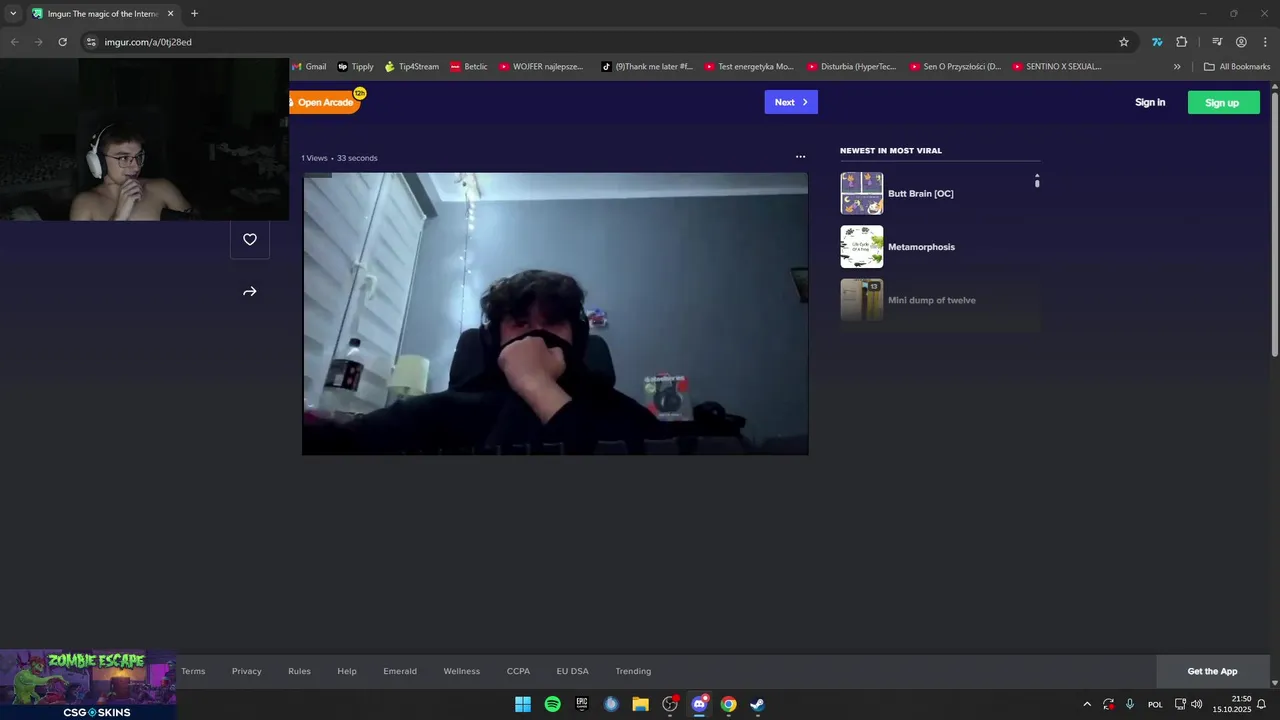This screenshot has height=720, width=1280.
Task: Open the media control icon in the browser toolbar
Action: tap(1217, 42)
